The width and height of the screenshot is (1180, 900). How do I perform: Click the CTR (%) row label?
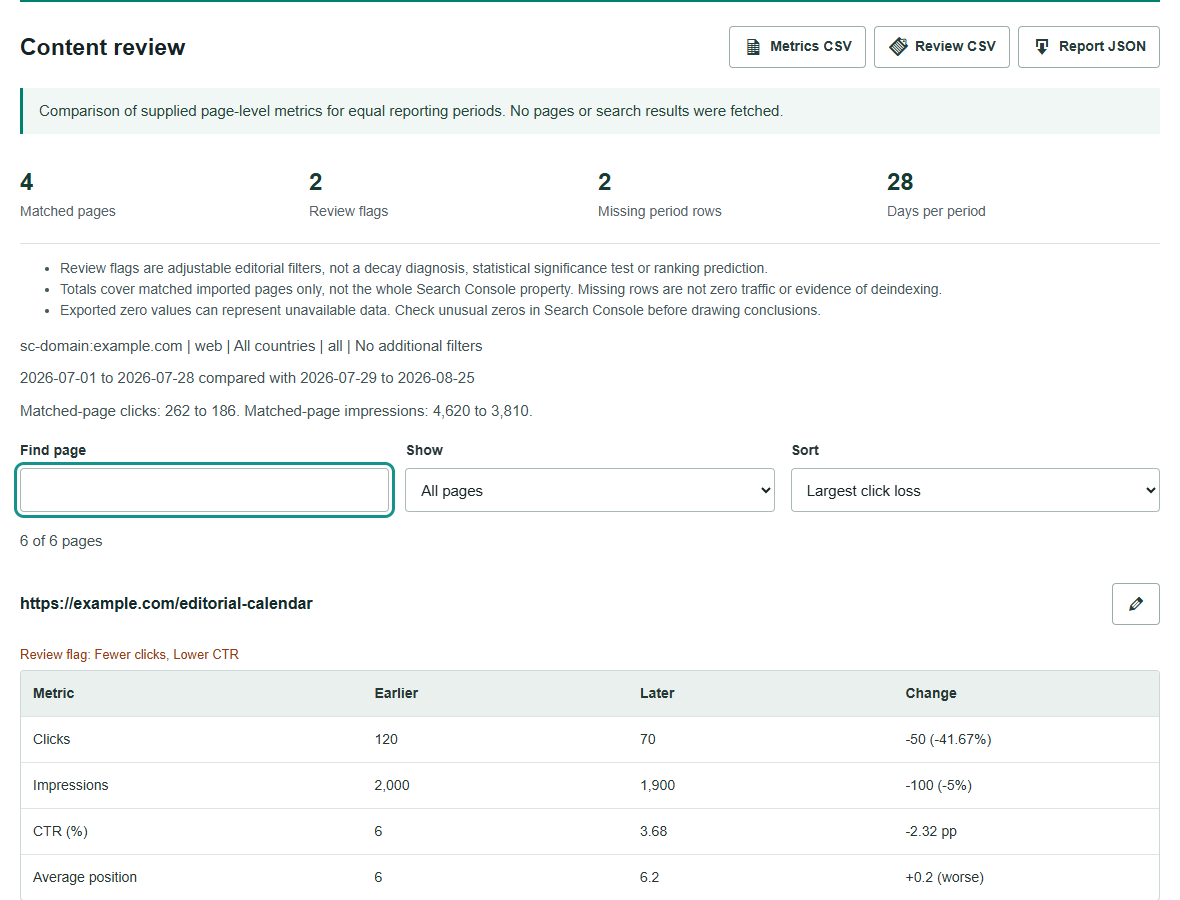point(60,831)
